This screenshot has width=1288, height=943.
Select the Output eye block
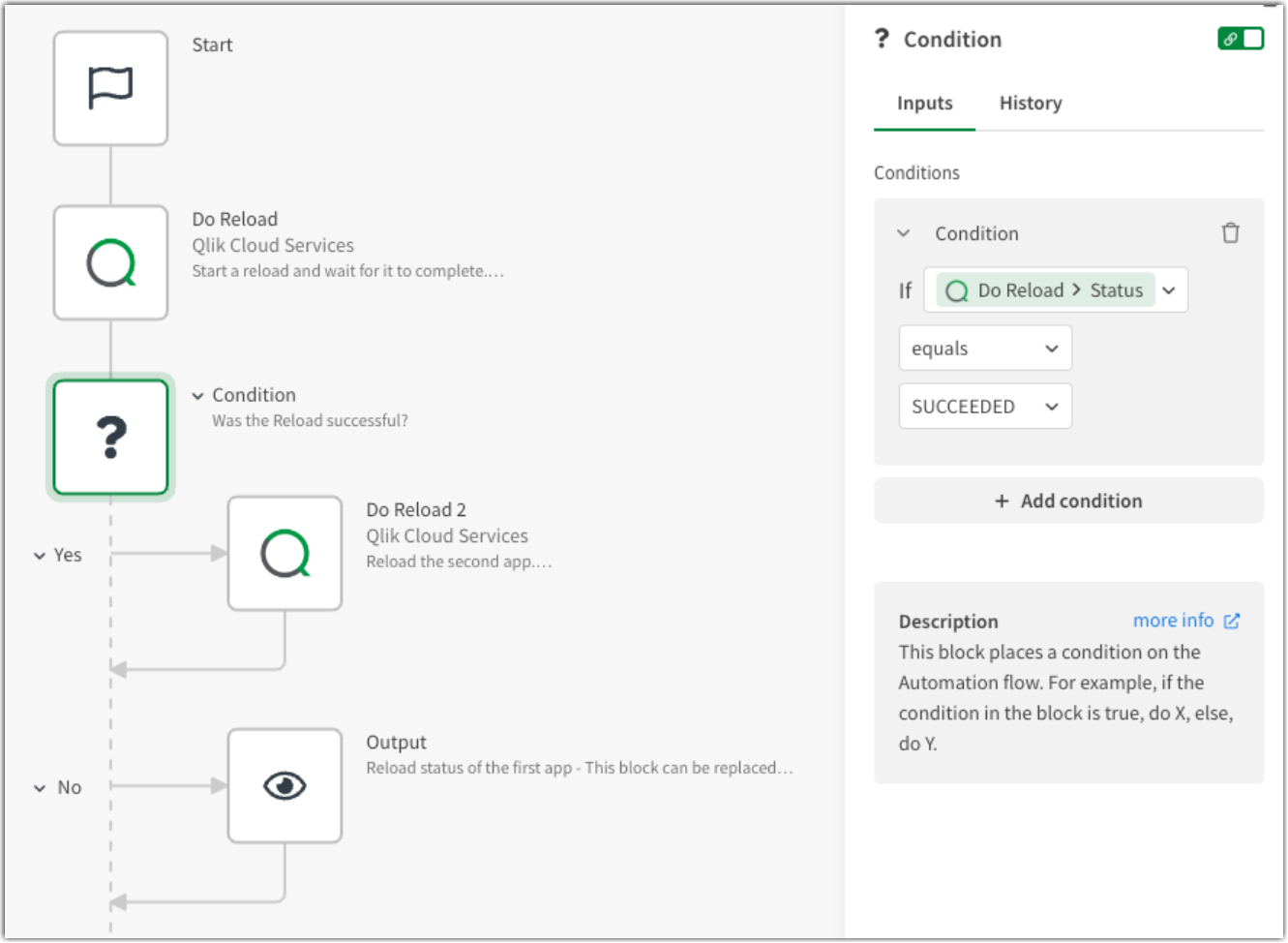285,785
